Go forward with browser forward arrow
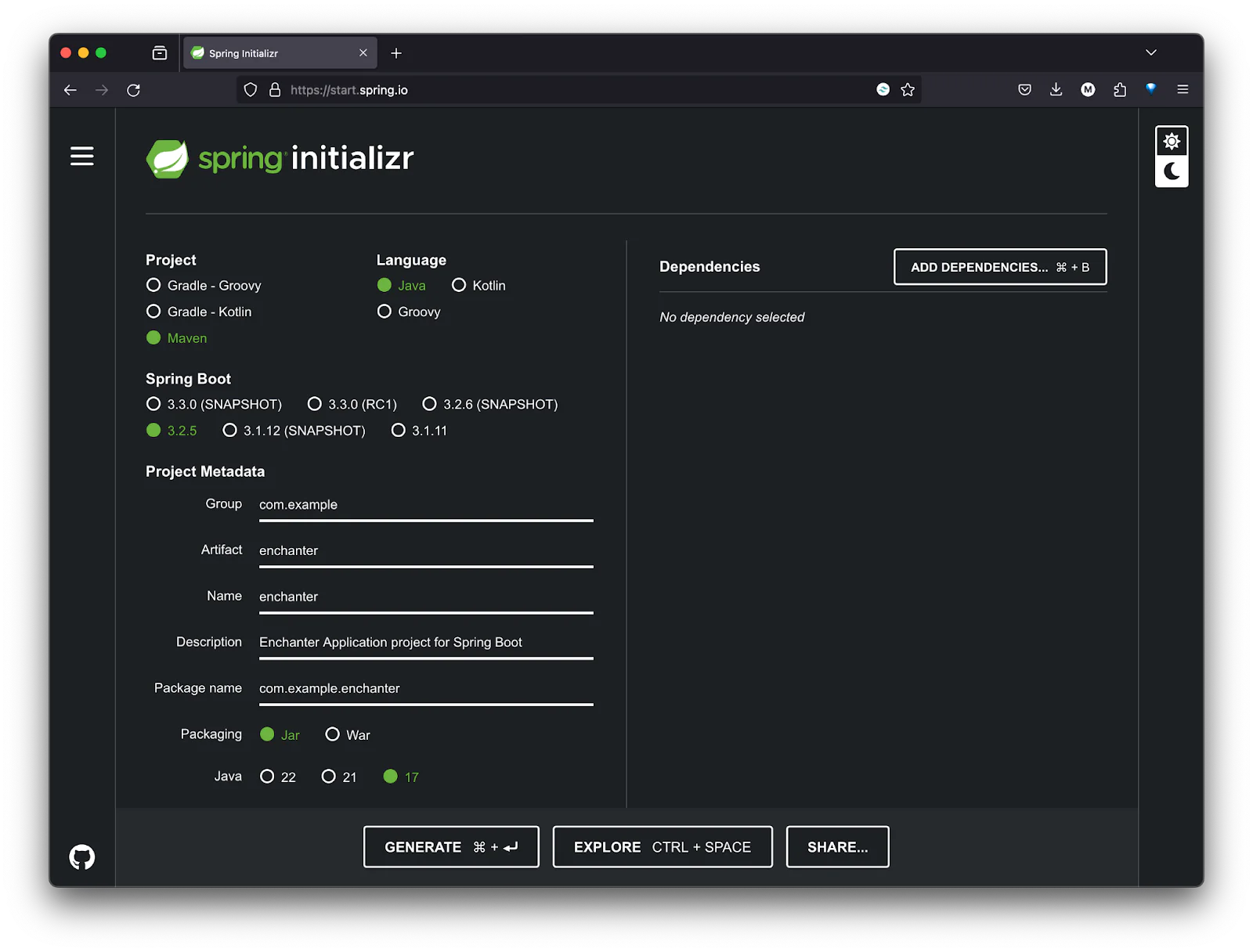 coord(102,90)
